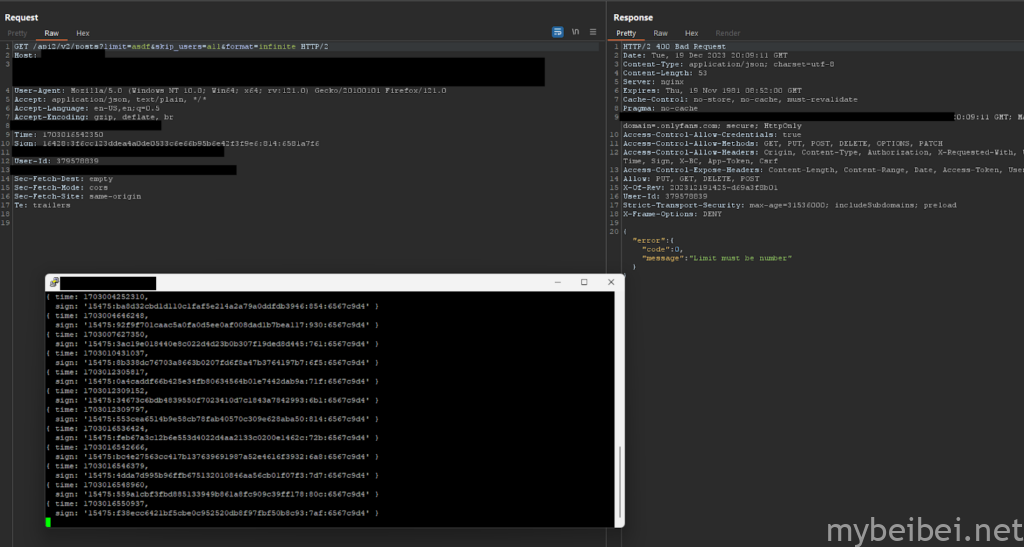Image resolution: width=1024 pixels, height=547 pixels.
Task: Click the terminal's vertical scrollbar
Action: click(620, 480)
